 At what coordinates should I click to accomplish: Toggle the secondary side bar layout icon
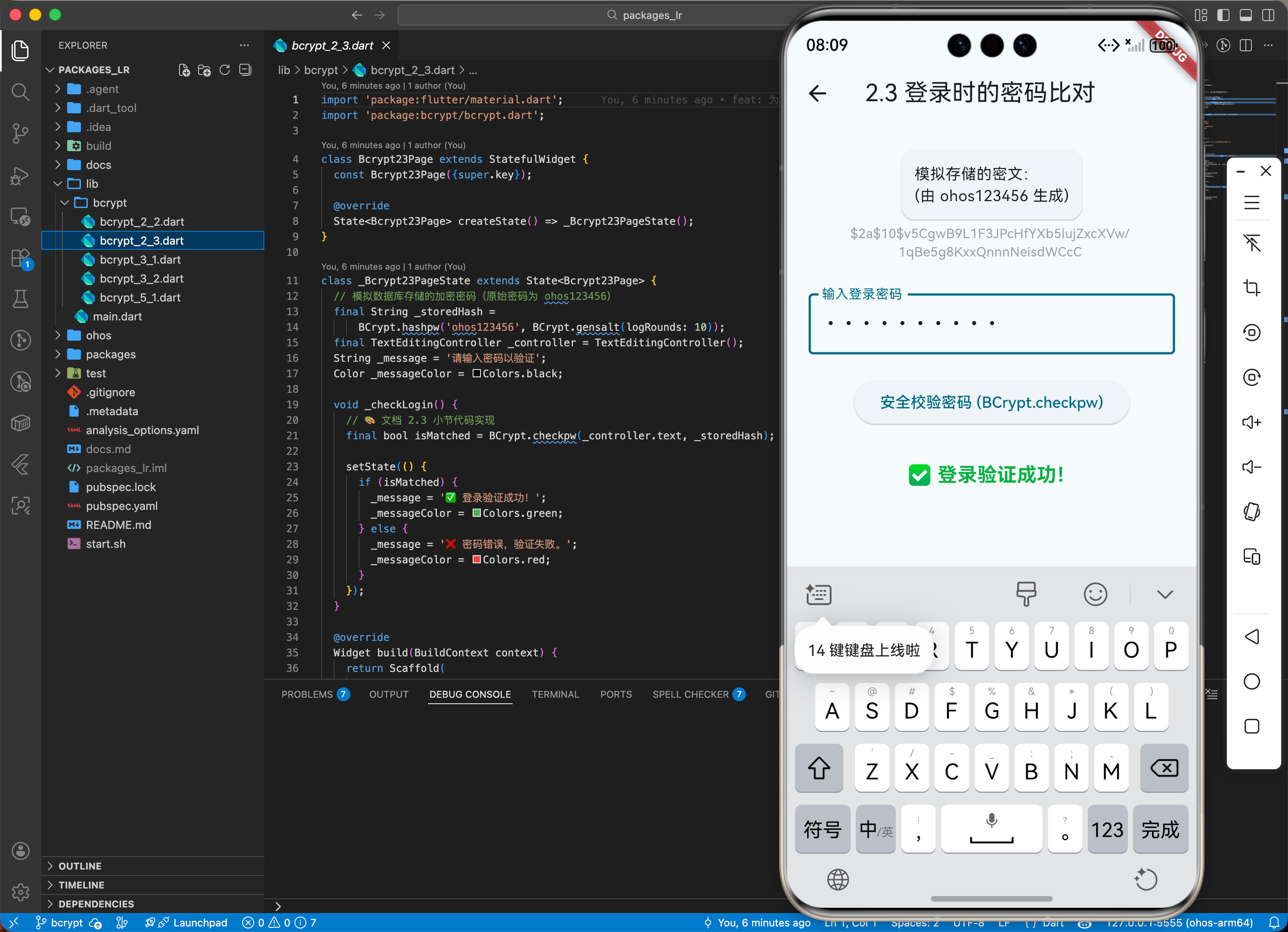[x=1268, y=16]
